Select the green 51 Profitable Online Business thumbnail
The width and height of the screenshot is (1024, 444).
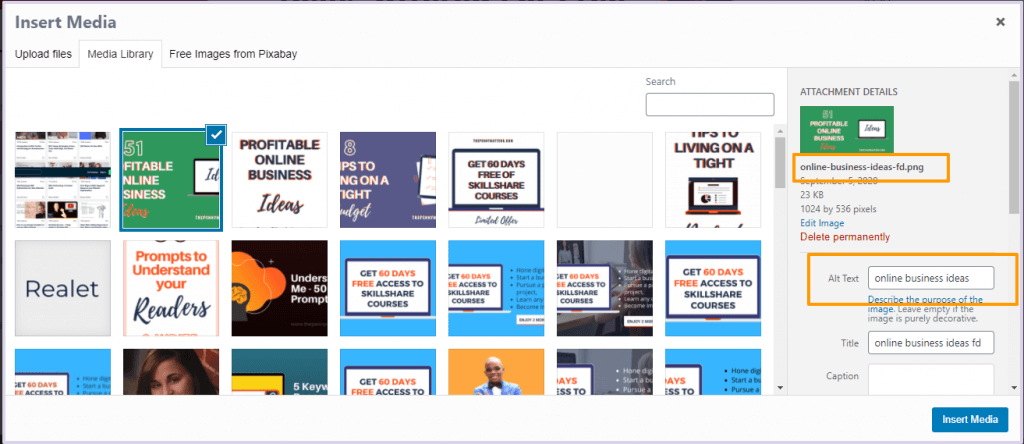171,180
